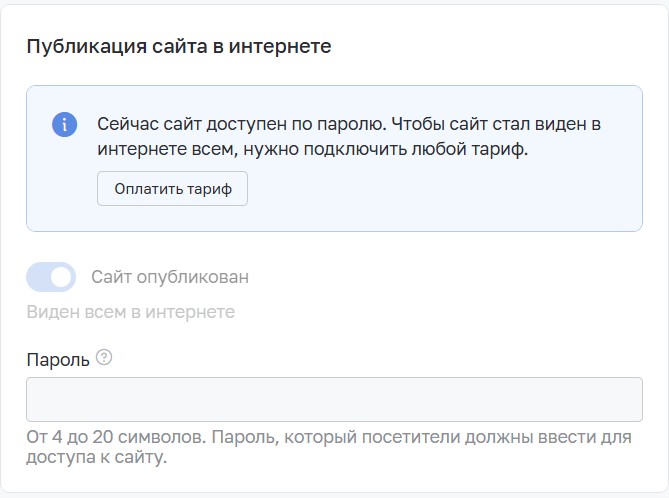
Task: Click the word интернете in the heading
Action: tap(280, 47)
